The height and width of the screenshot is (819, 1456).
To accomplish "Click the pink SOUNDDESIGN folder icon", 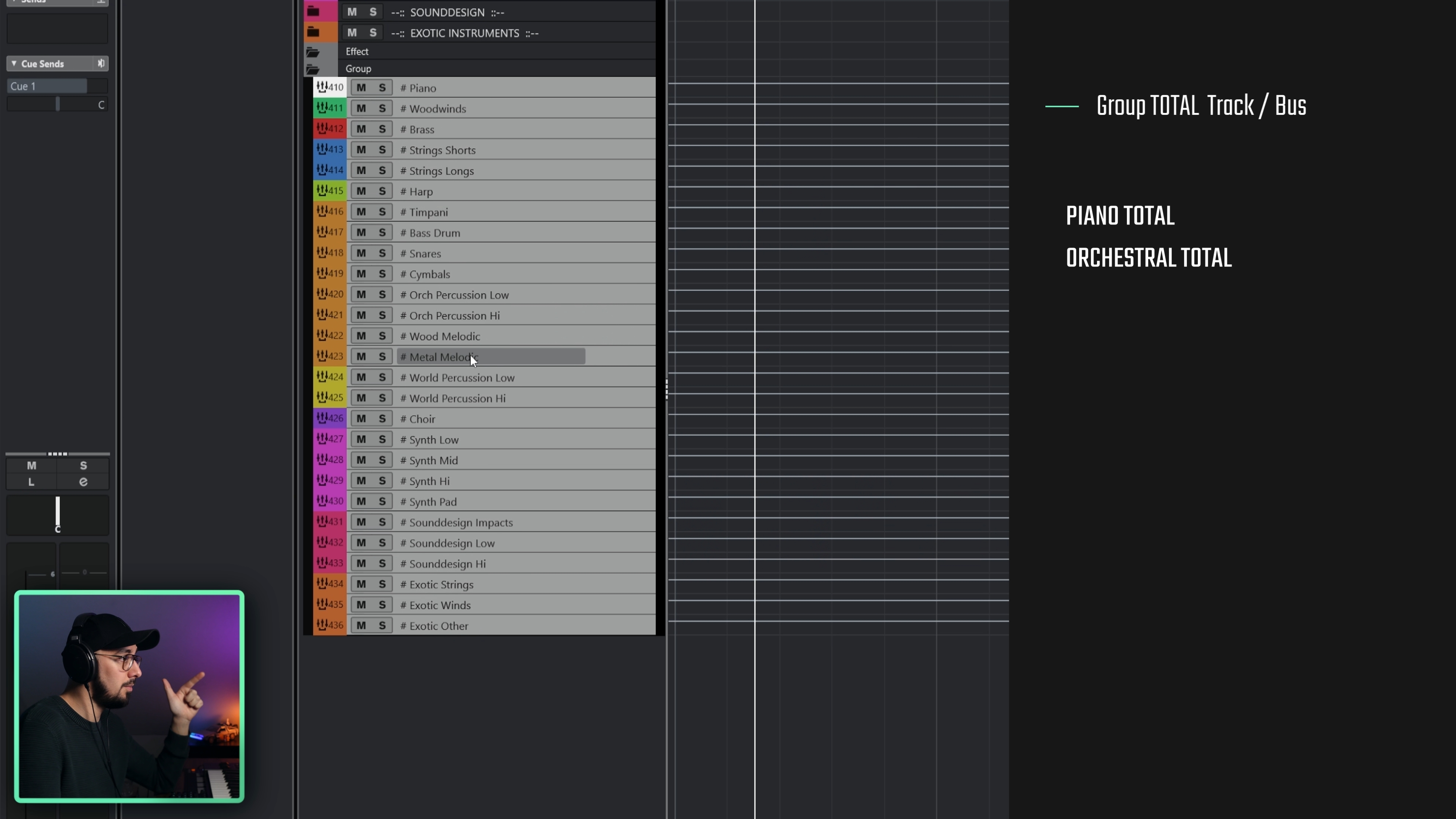I will [314, 11].
